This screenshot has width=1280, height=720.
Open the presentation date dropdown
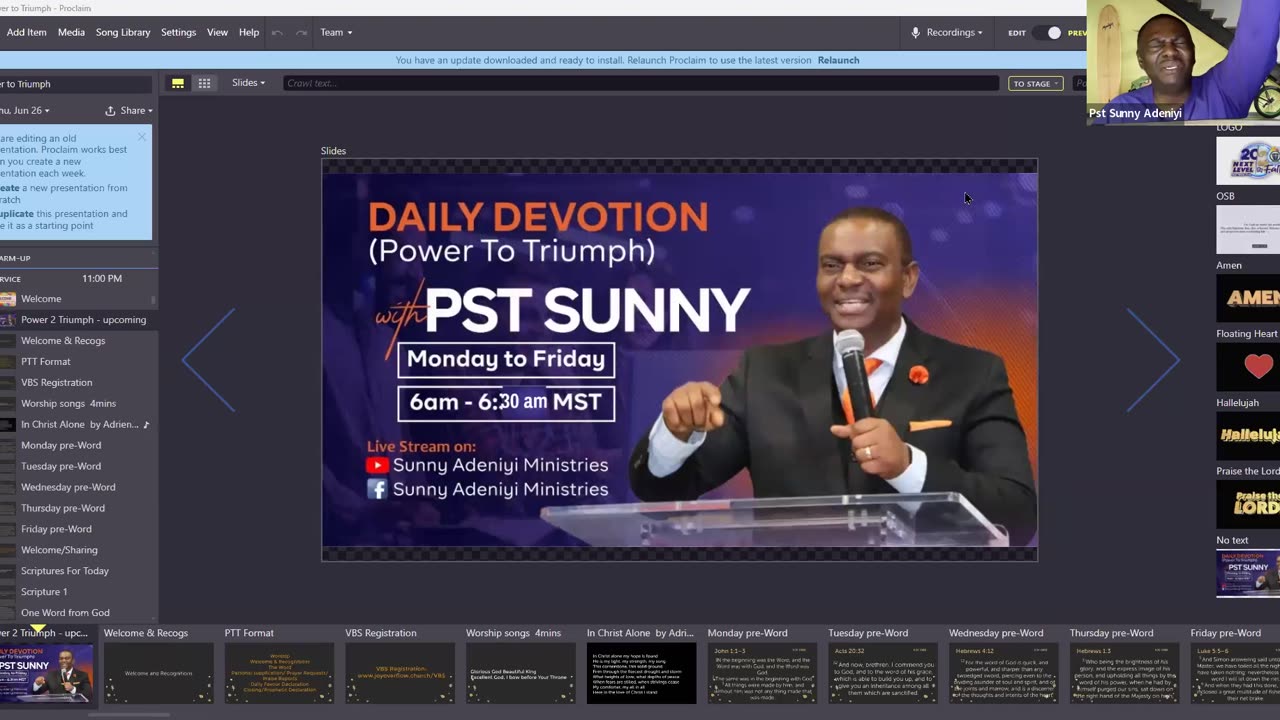coord(25,111)
